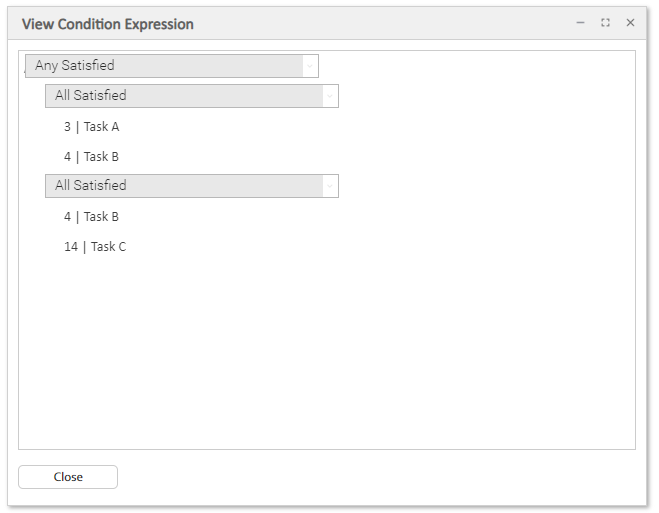Select the 14 | Task C condition
Image resolution: width=659 pixels, height=513 pixels.
95,247
